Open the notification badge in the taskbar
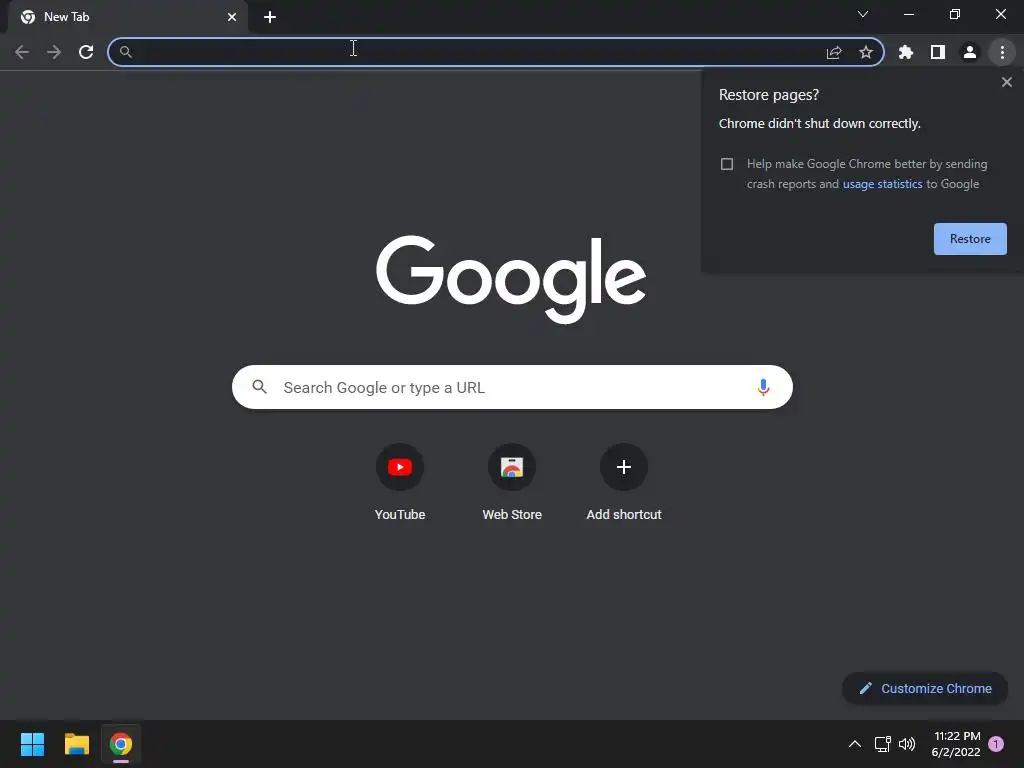 coord(996,744)
